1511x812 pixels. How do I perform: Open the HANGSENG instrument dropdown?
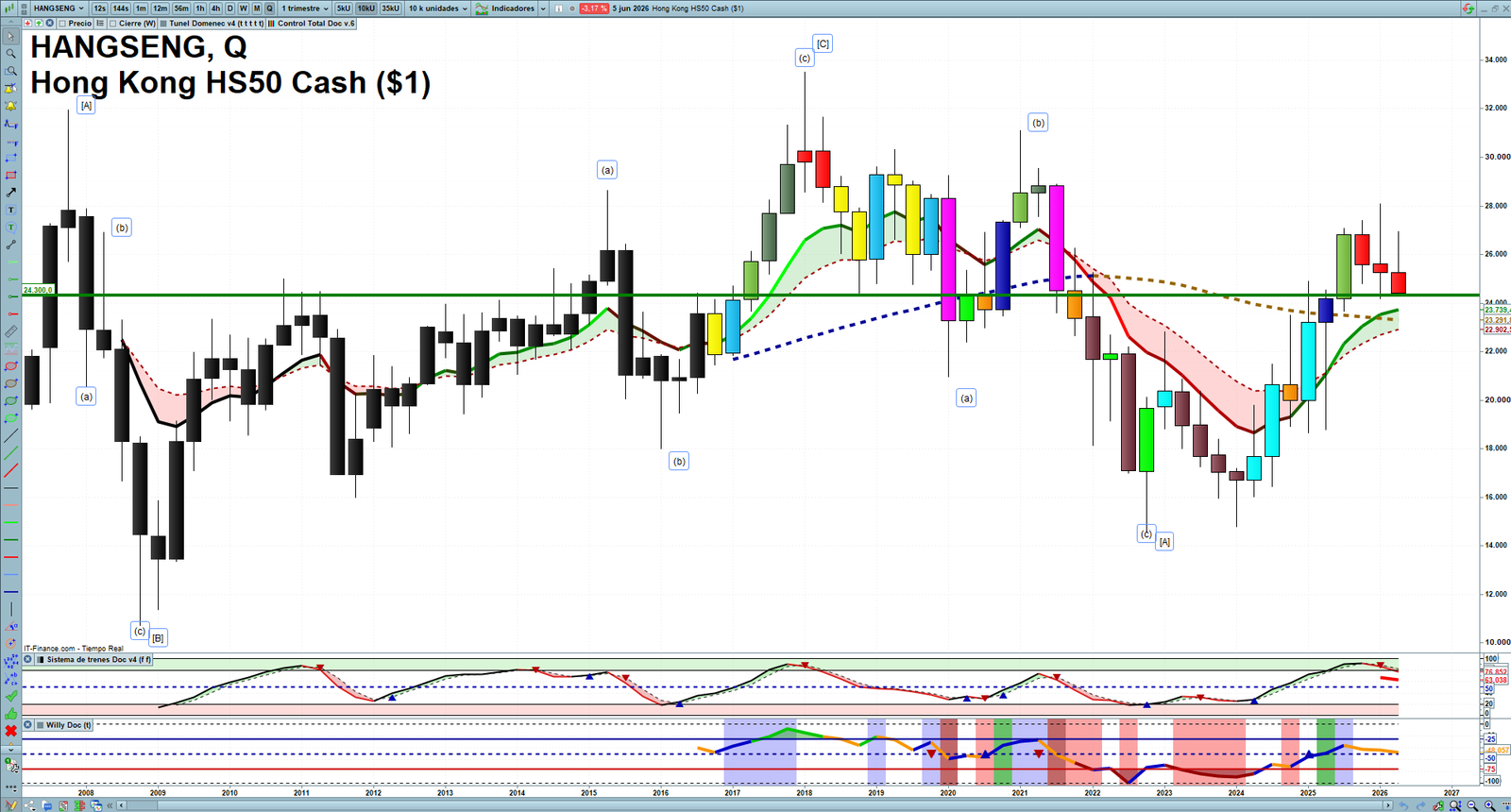point(59,8)
